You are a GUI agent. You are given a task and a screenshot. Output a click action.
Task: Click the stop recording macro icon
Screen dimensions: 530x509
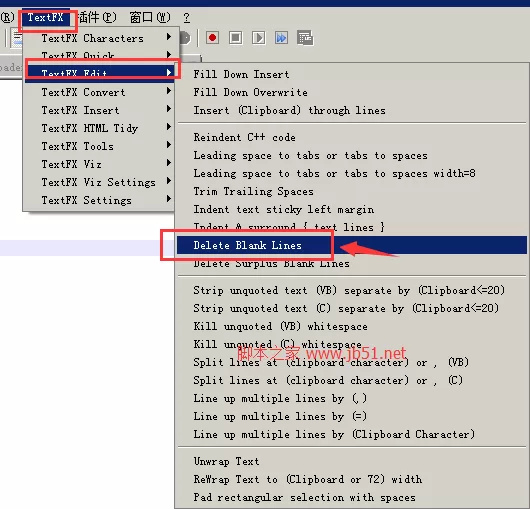point(236,38)
